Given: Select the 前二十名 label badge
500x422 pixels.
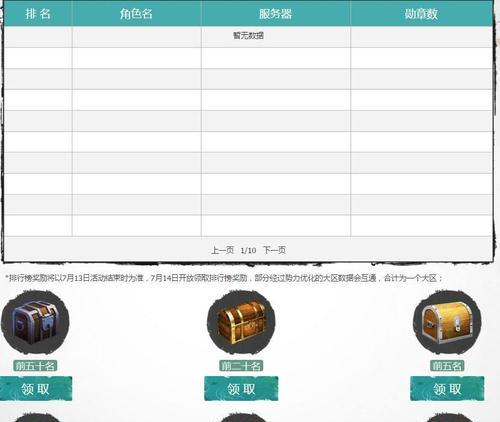Looking at the screenshot, I should [241, 366].
